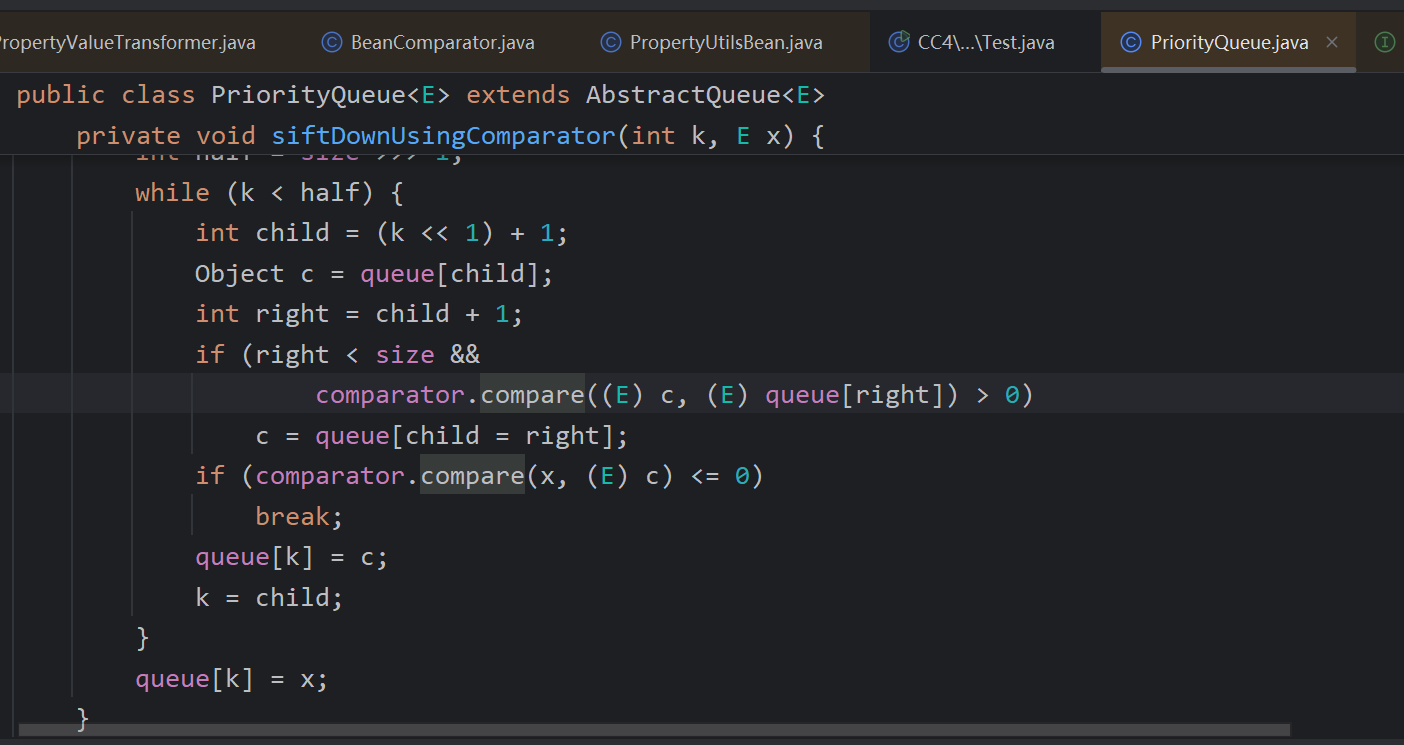Jump to the sticky PriorityQueue class declaration line
This screenshot has width=1404, height=745.
pyautogui.click(x=420, y=95)
